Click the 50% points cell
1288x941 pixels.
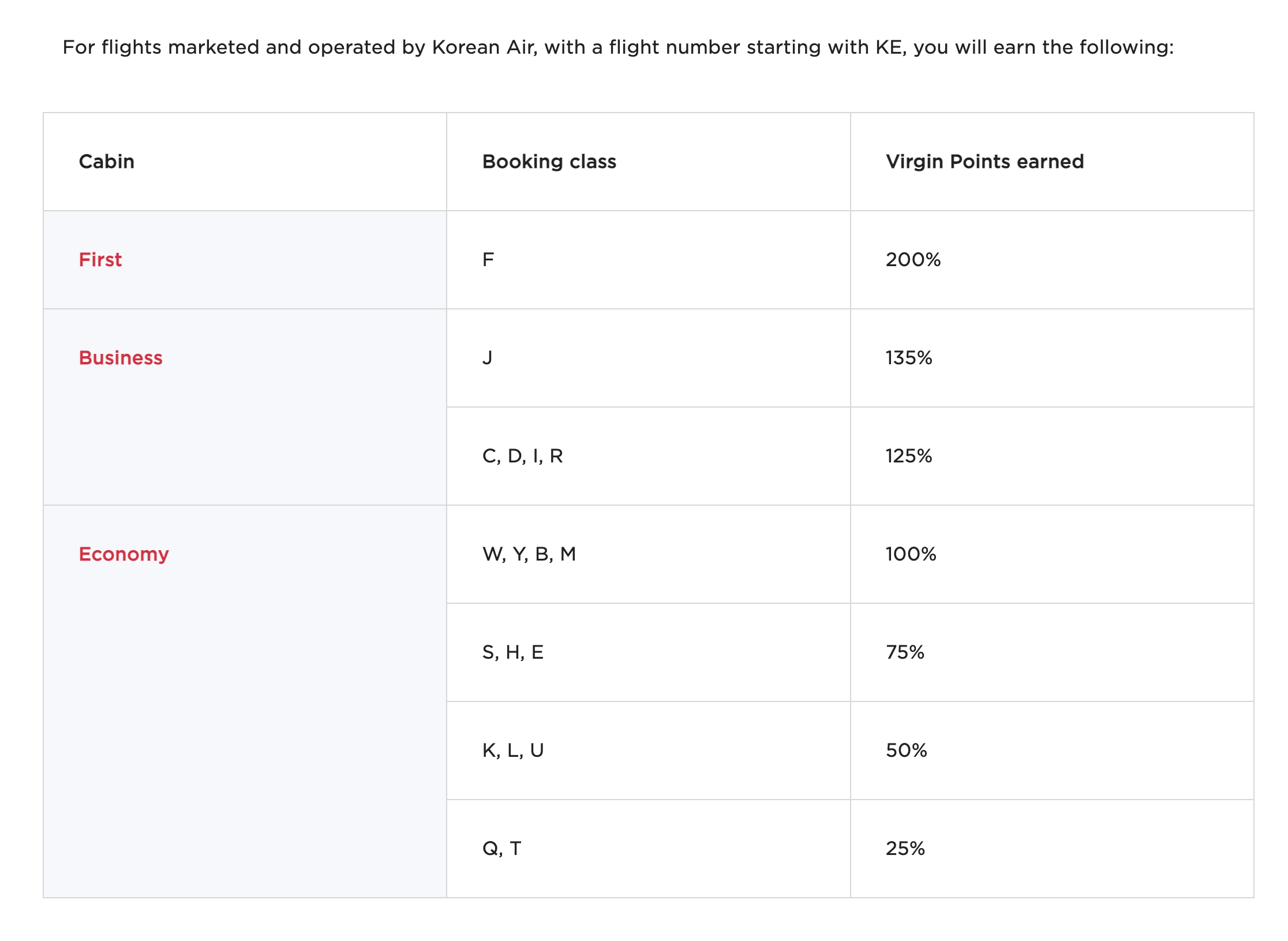point(906,750)
